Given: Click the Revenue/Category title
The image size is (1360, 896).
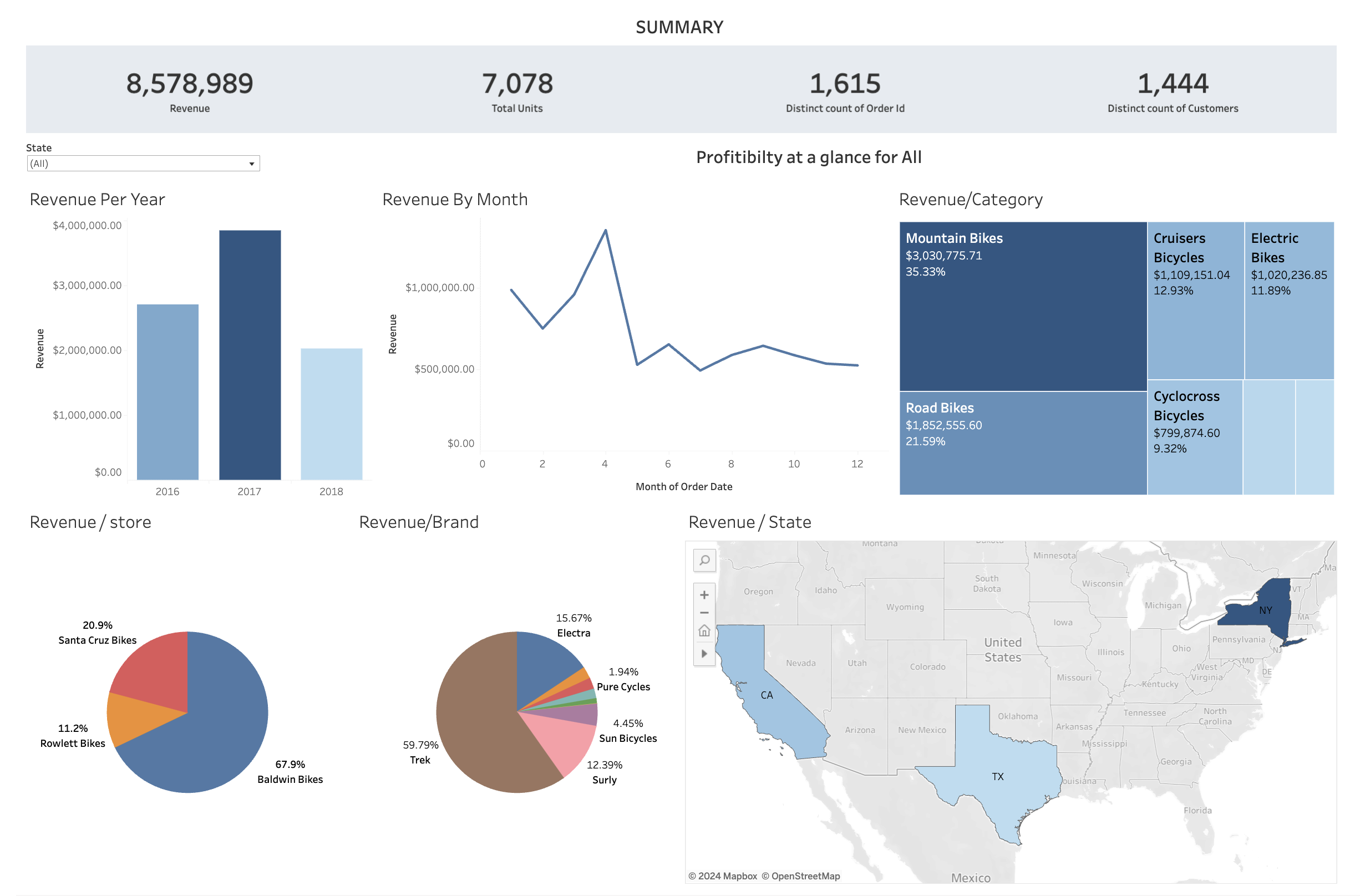Looking at the screenshot, I should [971, 200].
